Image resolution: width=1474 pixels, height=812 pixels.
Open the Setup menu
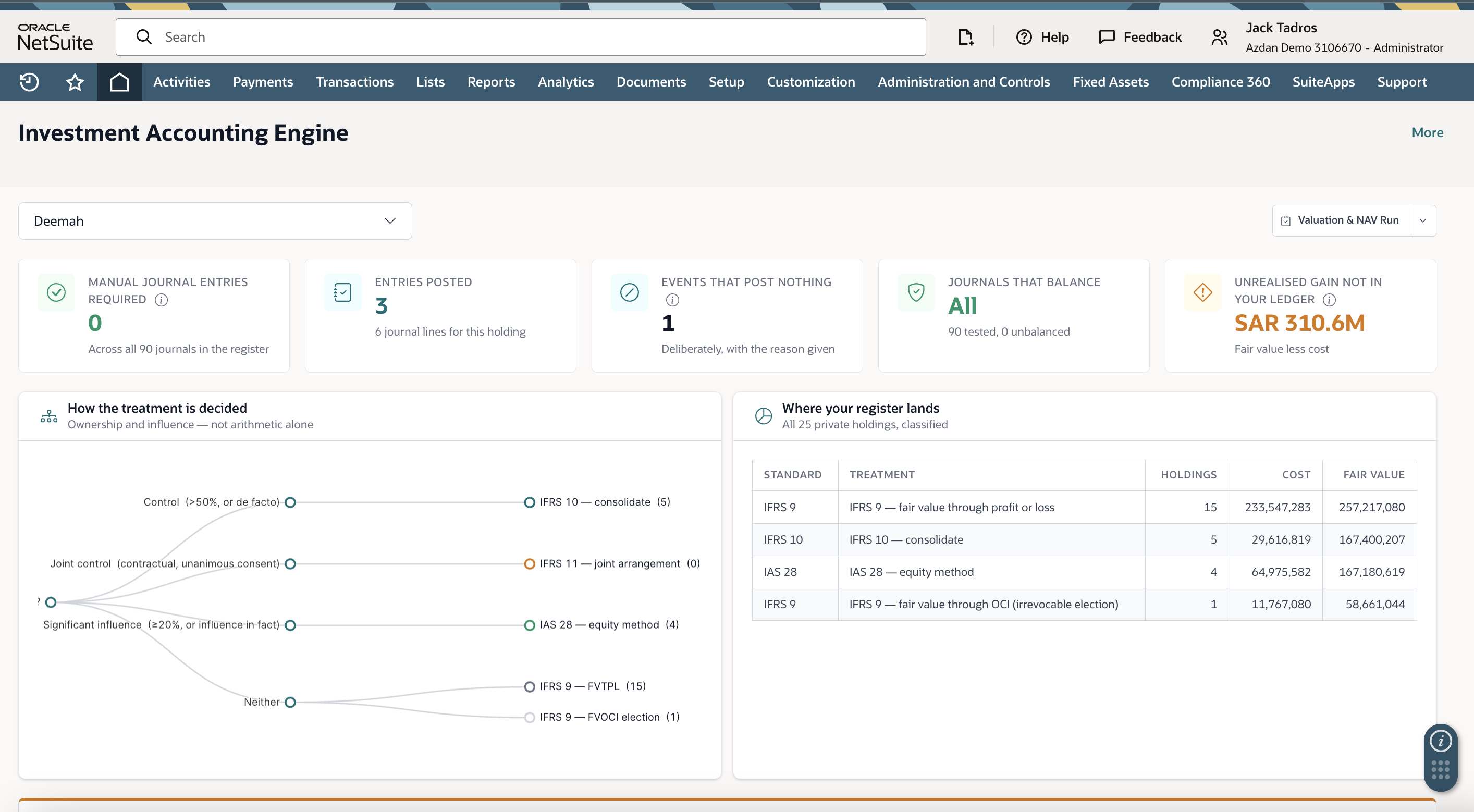pos(726,82)
